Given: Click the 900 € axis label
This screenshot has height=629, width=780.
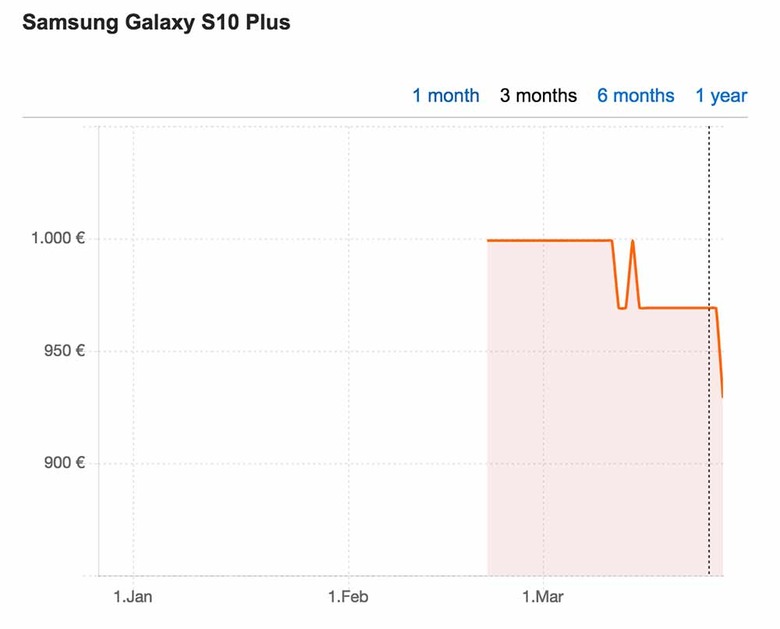Looking at the screenshot, I should (65, 463).
